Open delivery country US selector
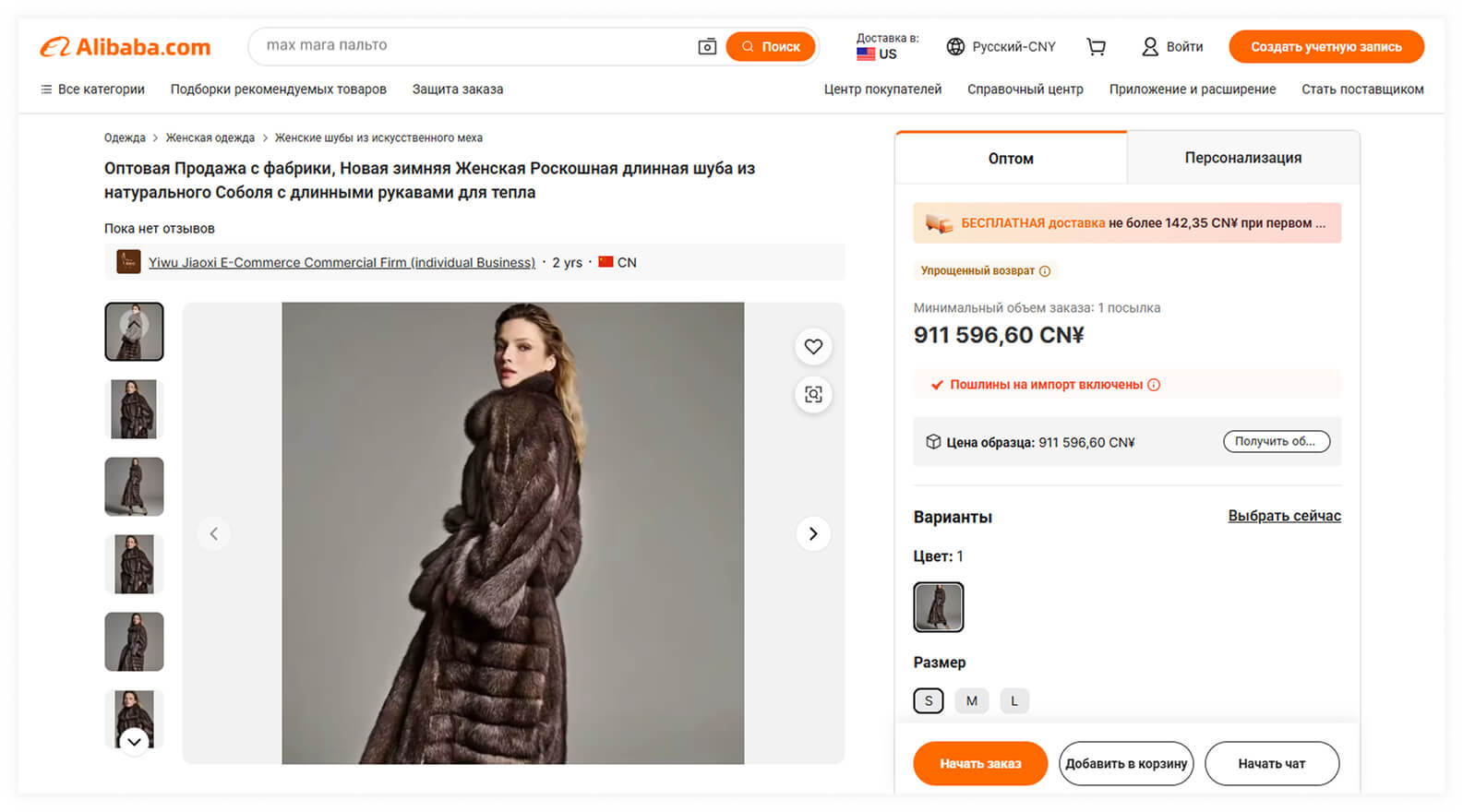 coord(886,47)
